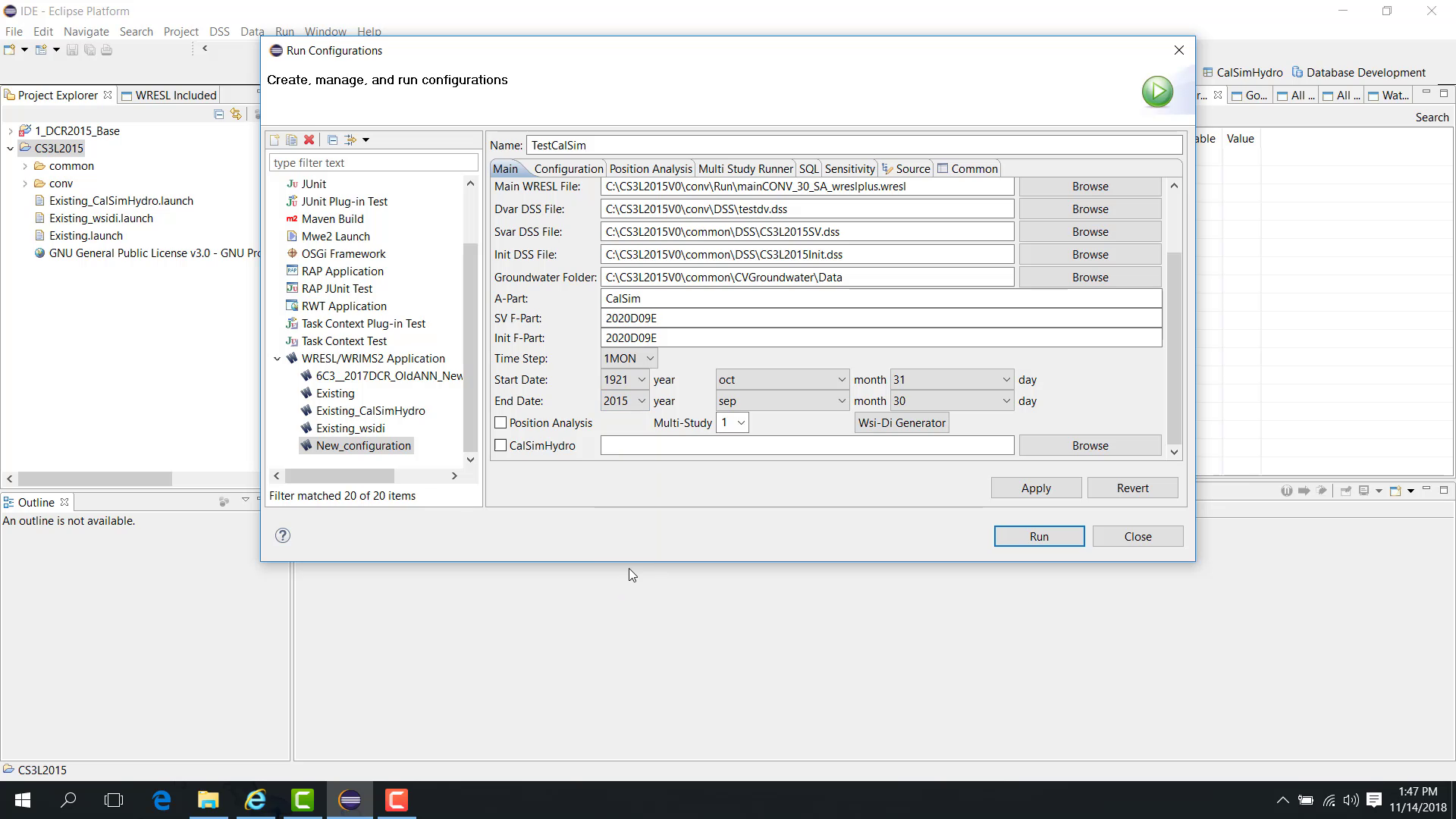Switch to Eclipse via its taskbar icon

point(350,800)
